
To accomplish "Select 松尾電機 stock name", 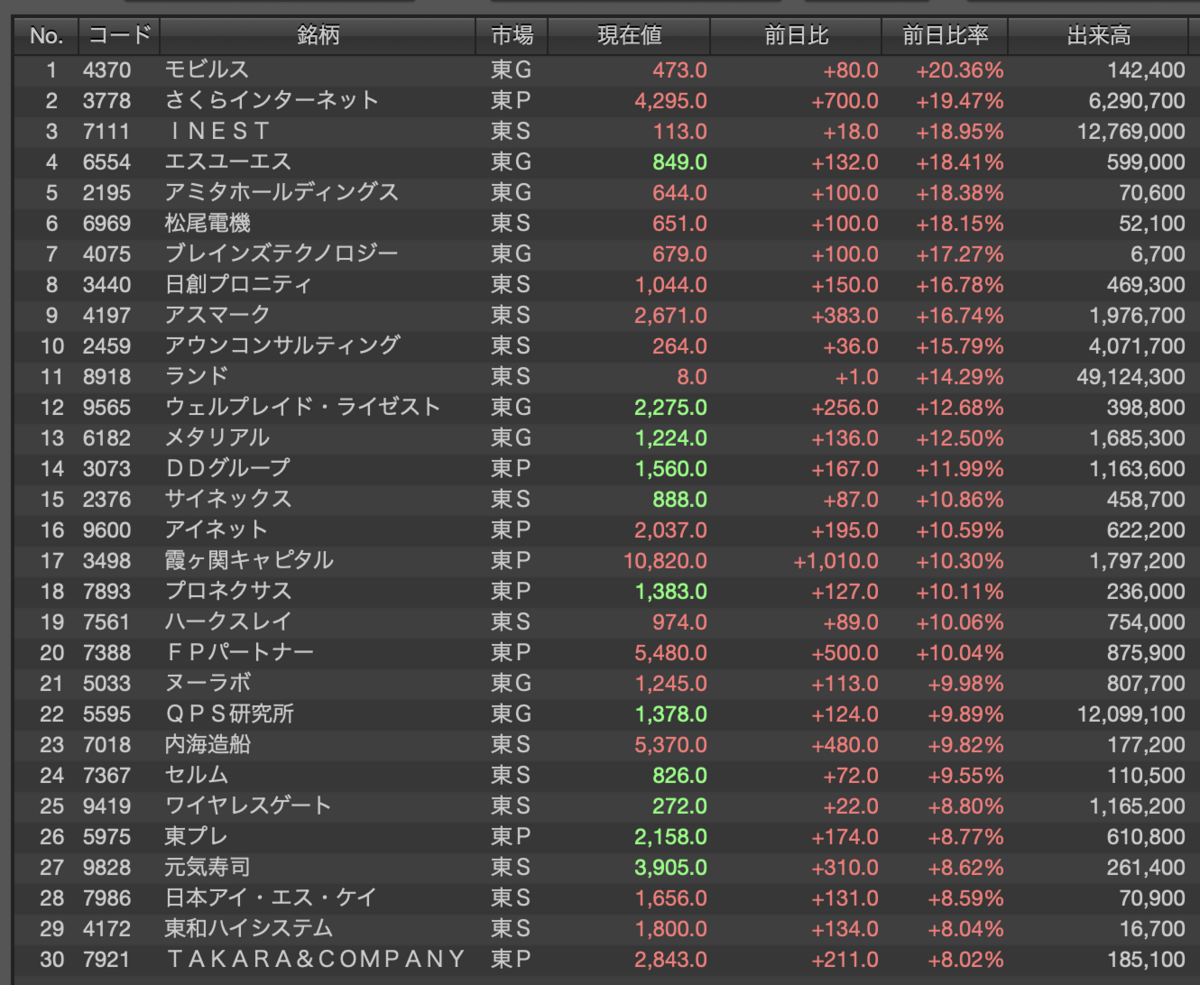I will click(x=206, y=223).
